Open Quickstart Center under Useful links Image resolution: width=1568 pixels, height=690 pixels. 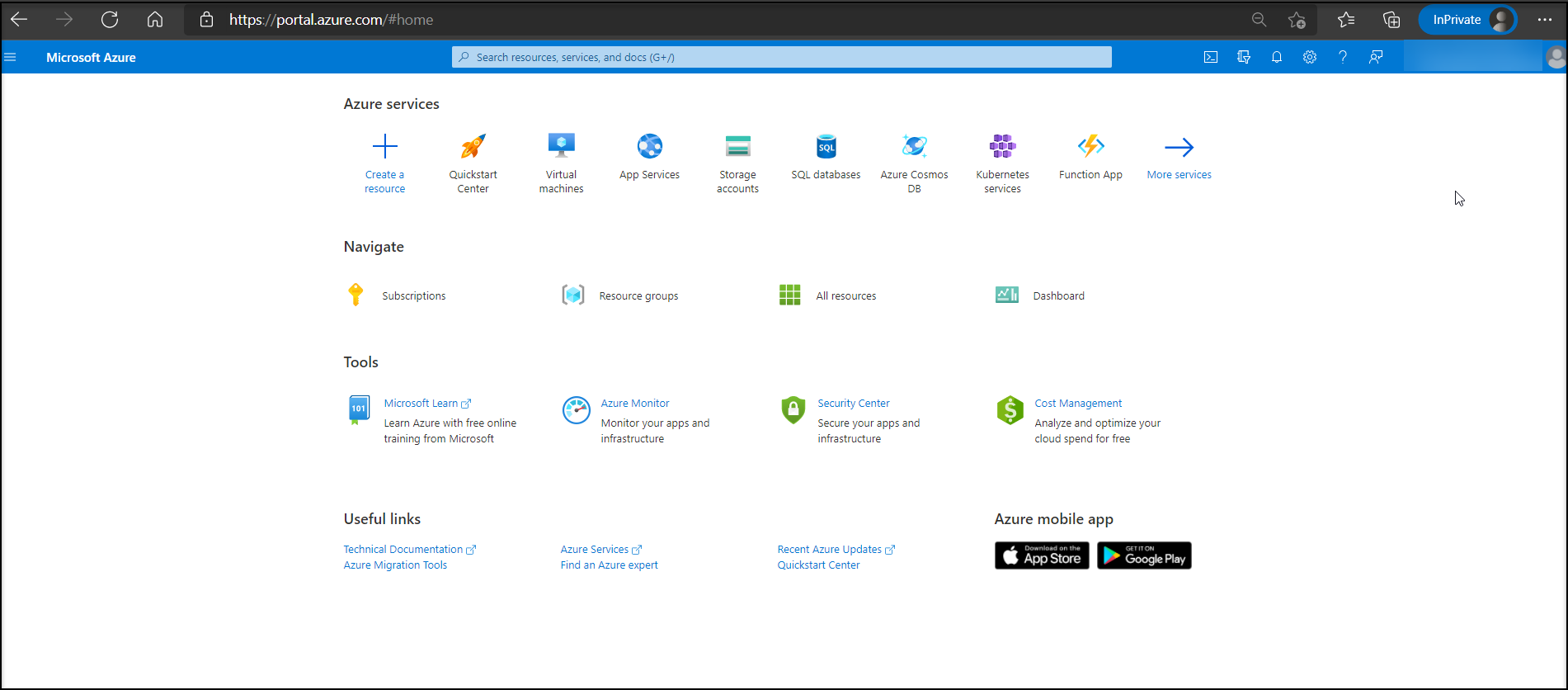tap(818, 565)
